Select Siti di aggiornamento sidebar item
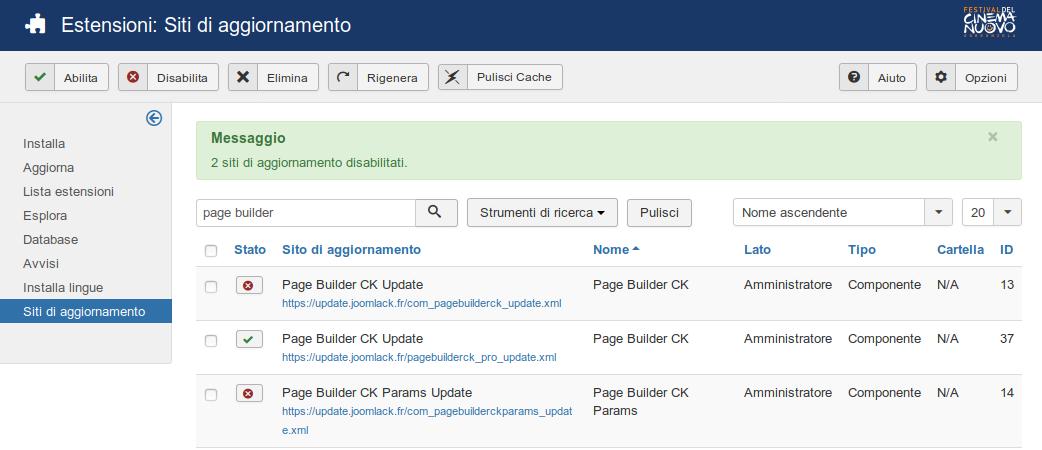1042x450 pixels. pyautogui.click(x=86, y=311)
